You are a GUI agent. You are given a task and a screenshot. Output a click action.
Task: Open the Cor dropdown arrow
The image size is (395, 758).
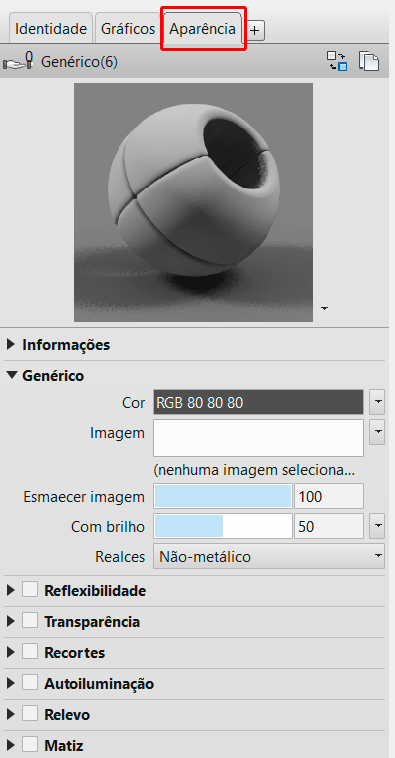(x=377, y=402)
